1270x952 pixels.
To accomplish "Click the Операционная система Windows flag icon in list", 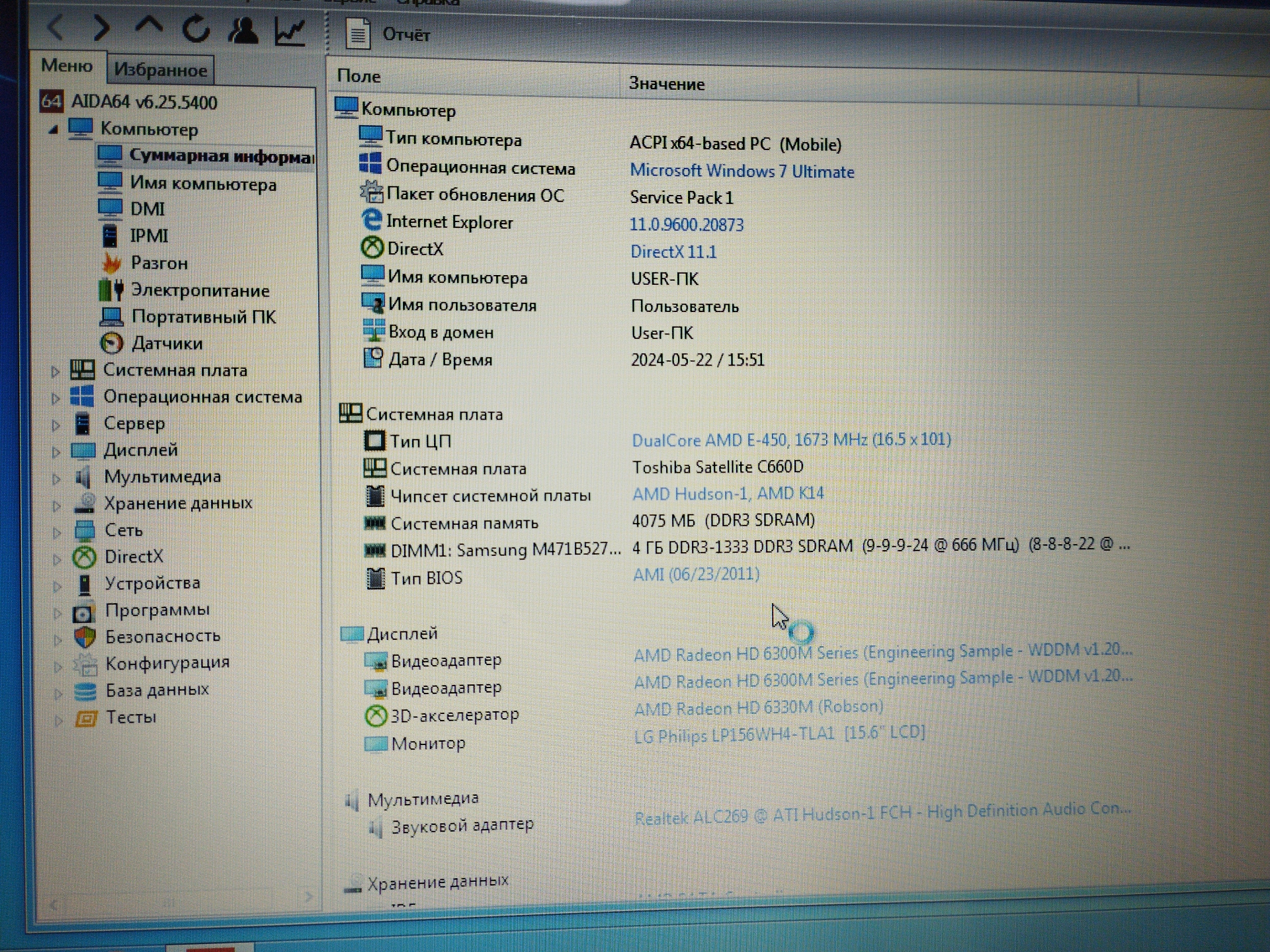I will (x=370, y=164).
